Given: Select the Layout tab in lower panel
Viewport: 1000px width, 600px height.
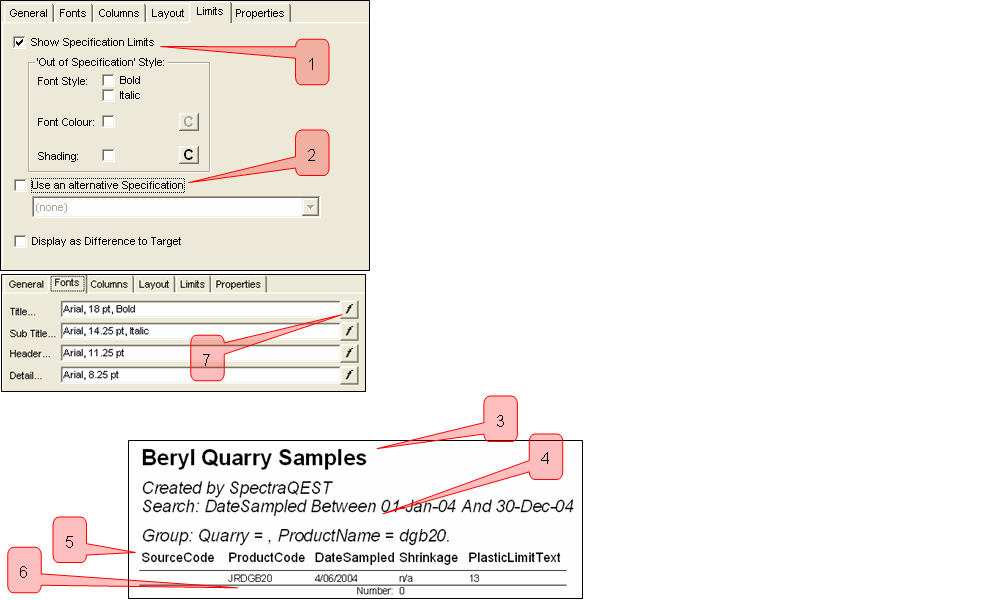Looking at the screenshot, I should tap(154, 284).
